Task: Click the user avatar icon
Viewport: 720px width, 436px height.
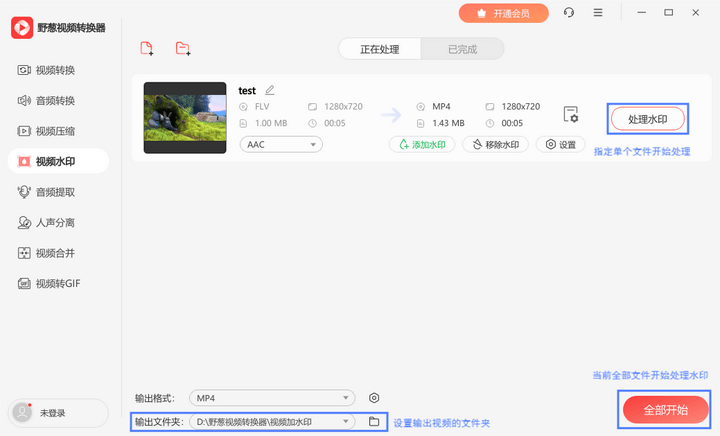Action: point(22,413)
